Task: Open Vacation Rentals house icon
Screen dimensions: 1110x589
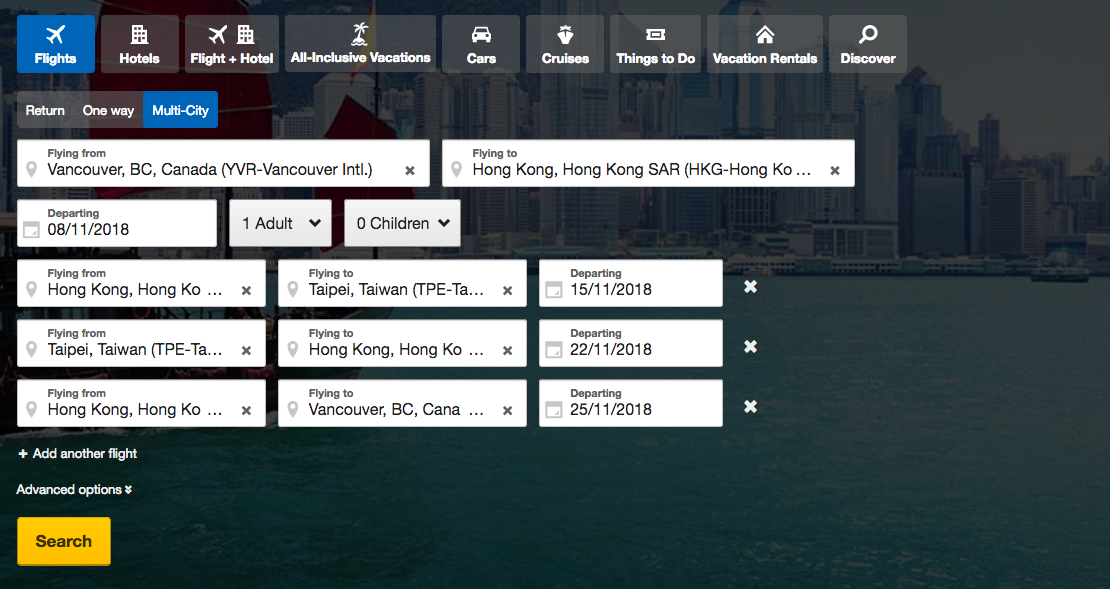Action: (764, 35)
